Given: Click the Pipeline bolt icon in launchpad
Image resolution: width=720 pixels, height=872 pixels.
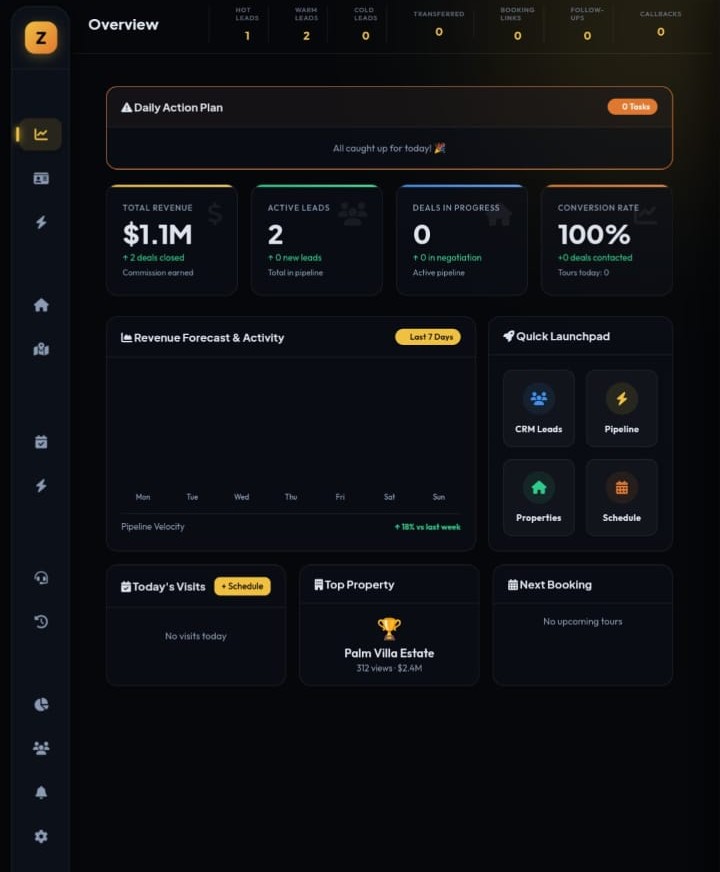Looking at the screenshot, I should pos(622,398).
